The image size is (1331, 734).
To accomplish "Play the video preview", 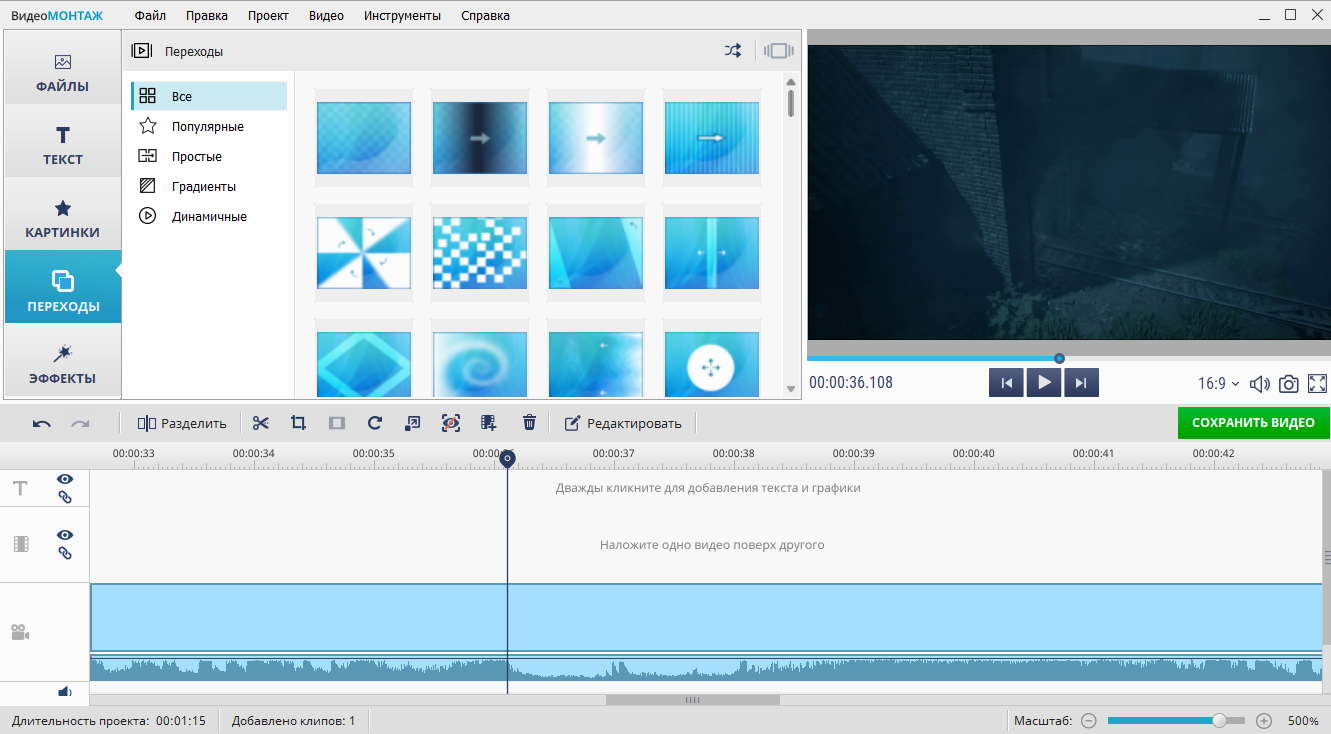I will [1044, 382].
